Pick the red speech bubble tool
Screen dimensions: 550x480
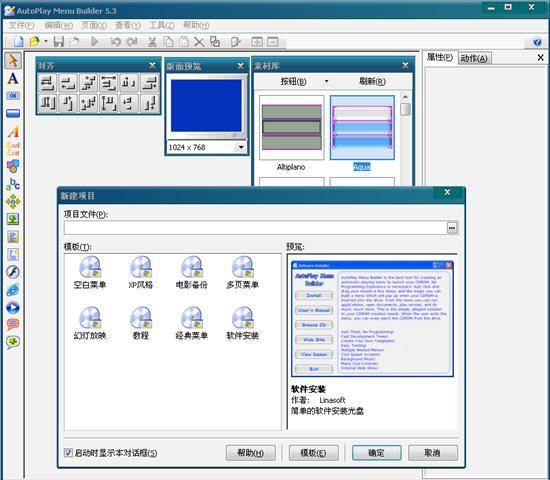coord(13,325)
